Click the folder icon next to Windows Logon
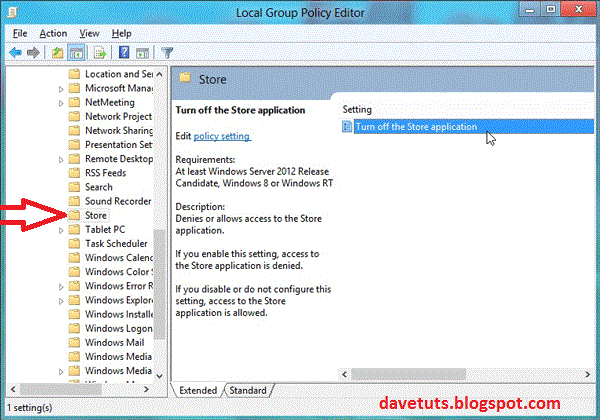 (74, 328)
